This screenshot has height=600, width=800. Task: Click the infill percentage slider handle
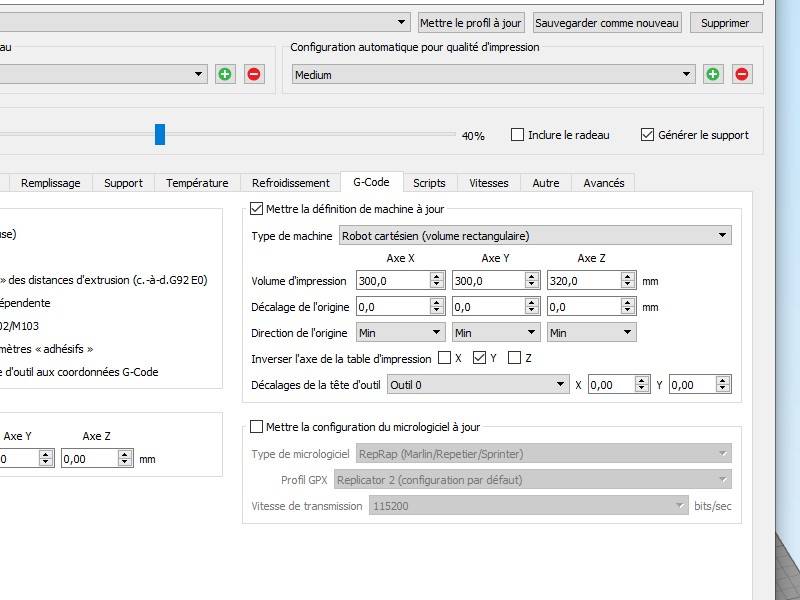[x=160, y=135]
